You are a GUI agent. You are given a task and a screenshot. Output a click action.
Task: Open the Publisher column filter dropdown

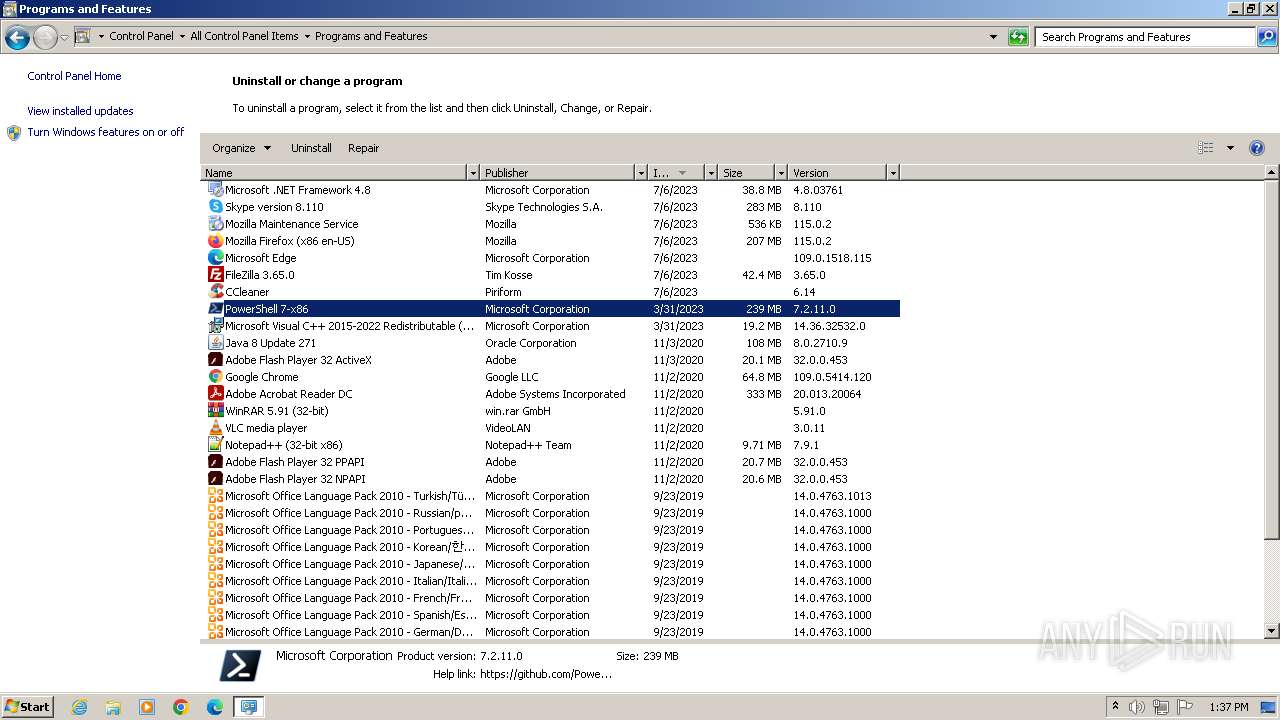click(641, 173)
